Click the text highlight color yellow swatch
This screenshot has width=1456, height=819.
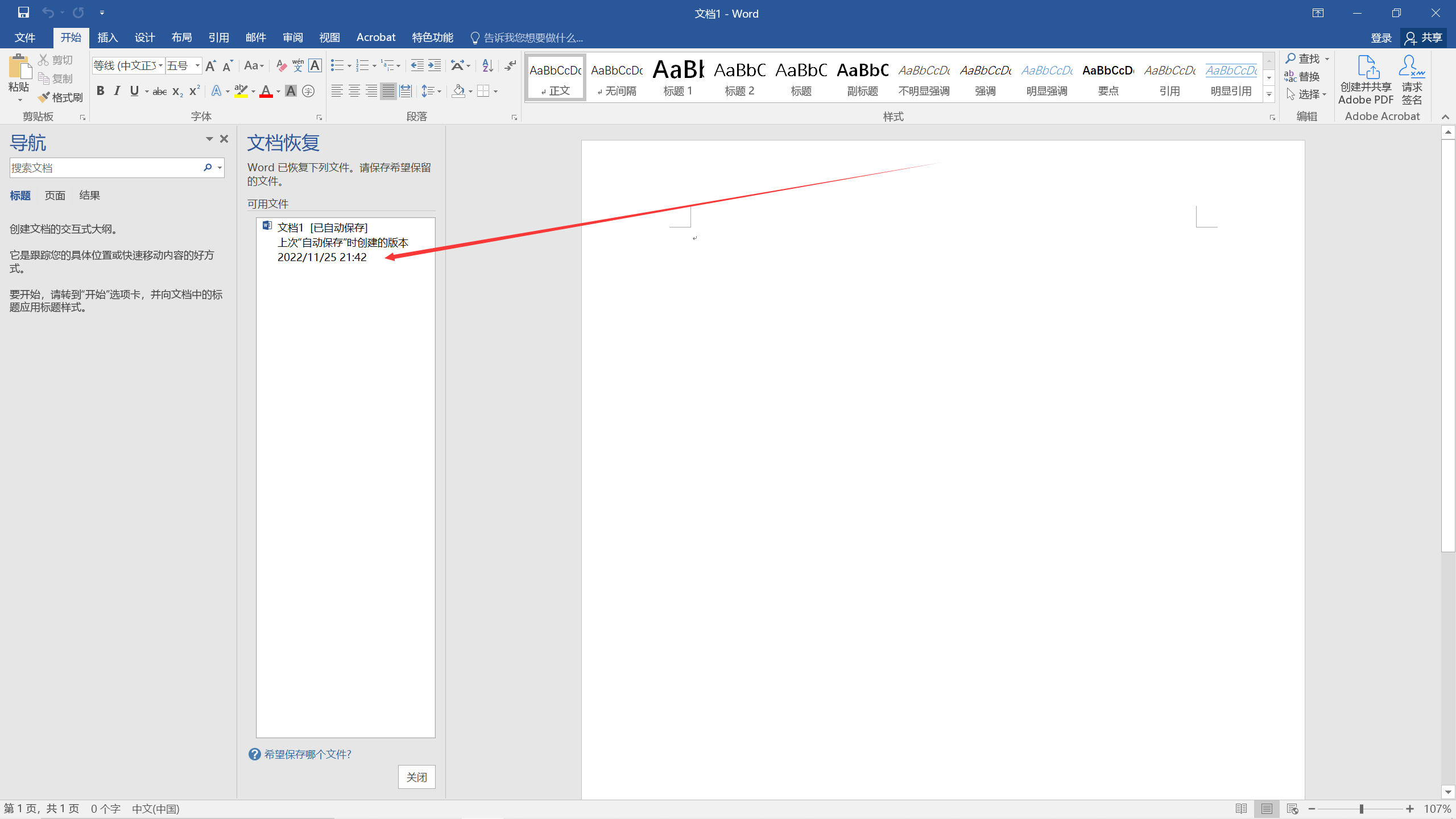[x=241, y=91]
